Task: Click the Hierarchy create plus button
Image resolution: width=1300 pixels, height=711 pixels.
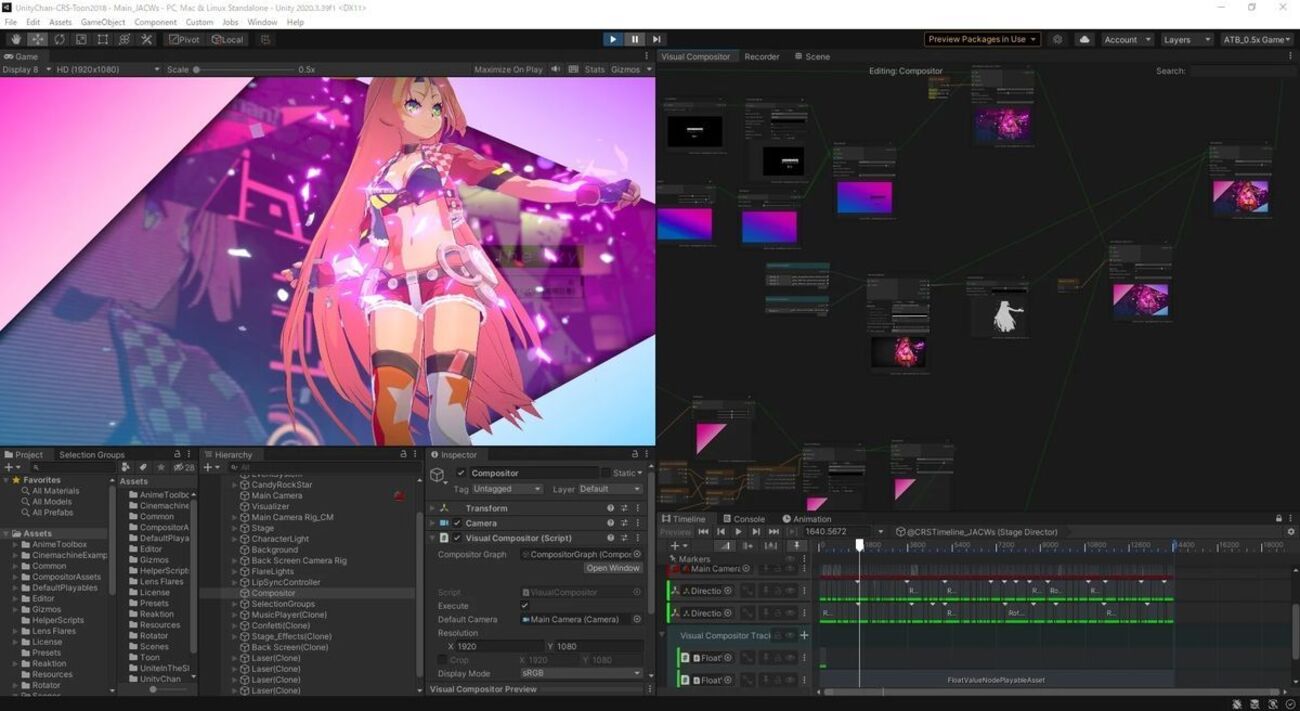Action: (210, 467)
